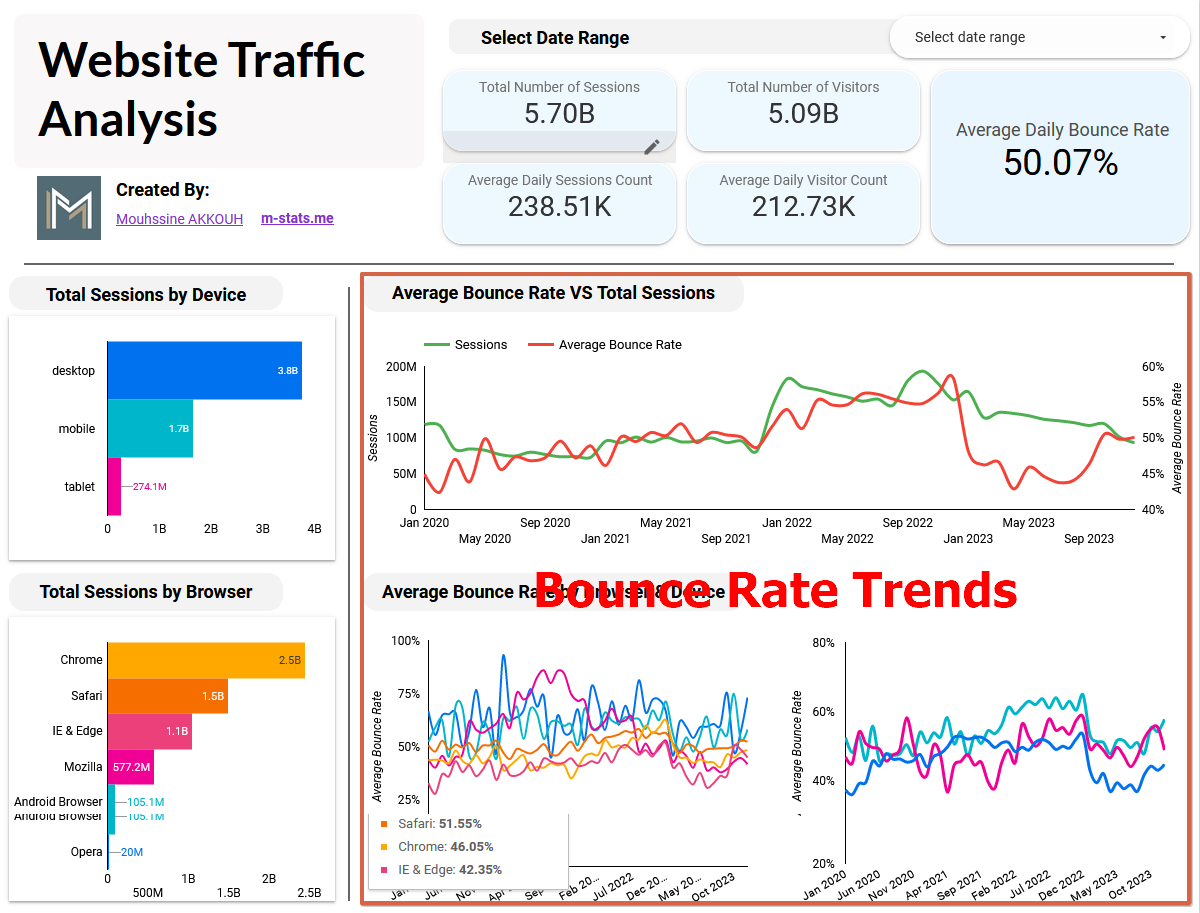Select the Safari sessions bar
The width and height of the screenshot is (1200, 913).
click(167, 696)
